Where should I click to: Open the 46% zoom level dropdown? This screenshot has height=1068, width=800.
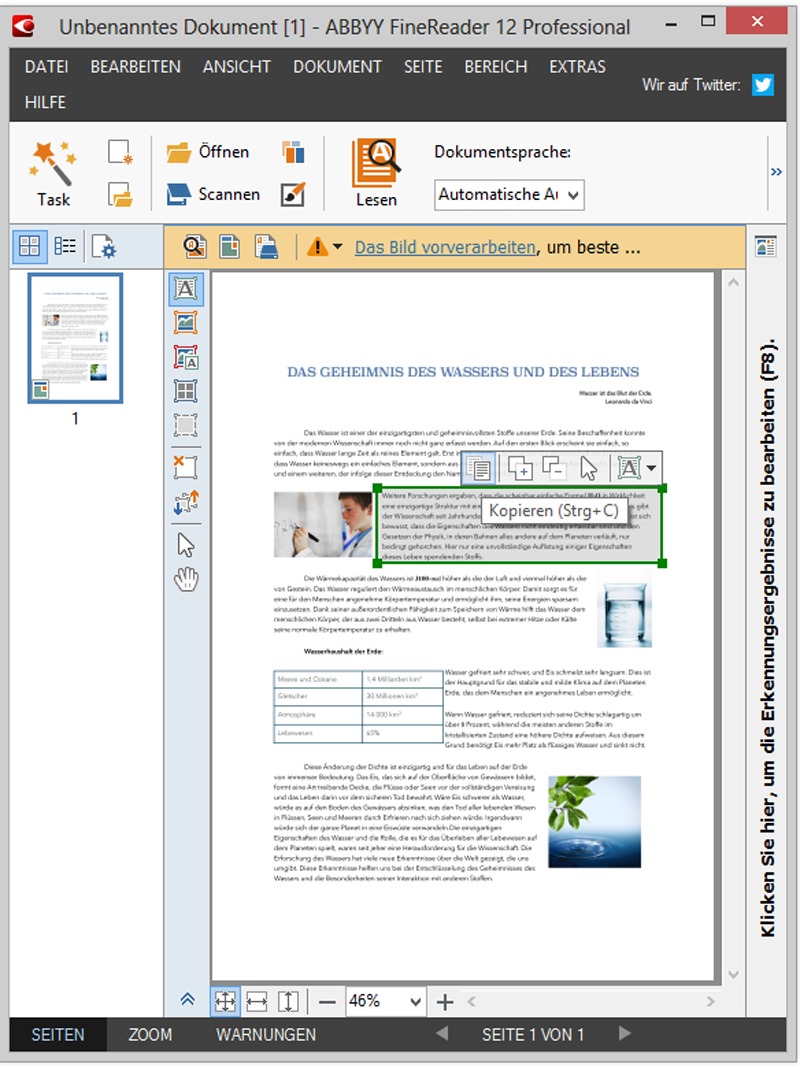387,1001
